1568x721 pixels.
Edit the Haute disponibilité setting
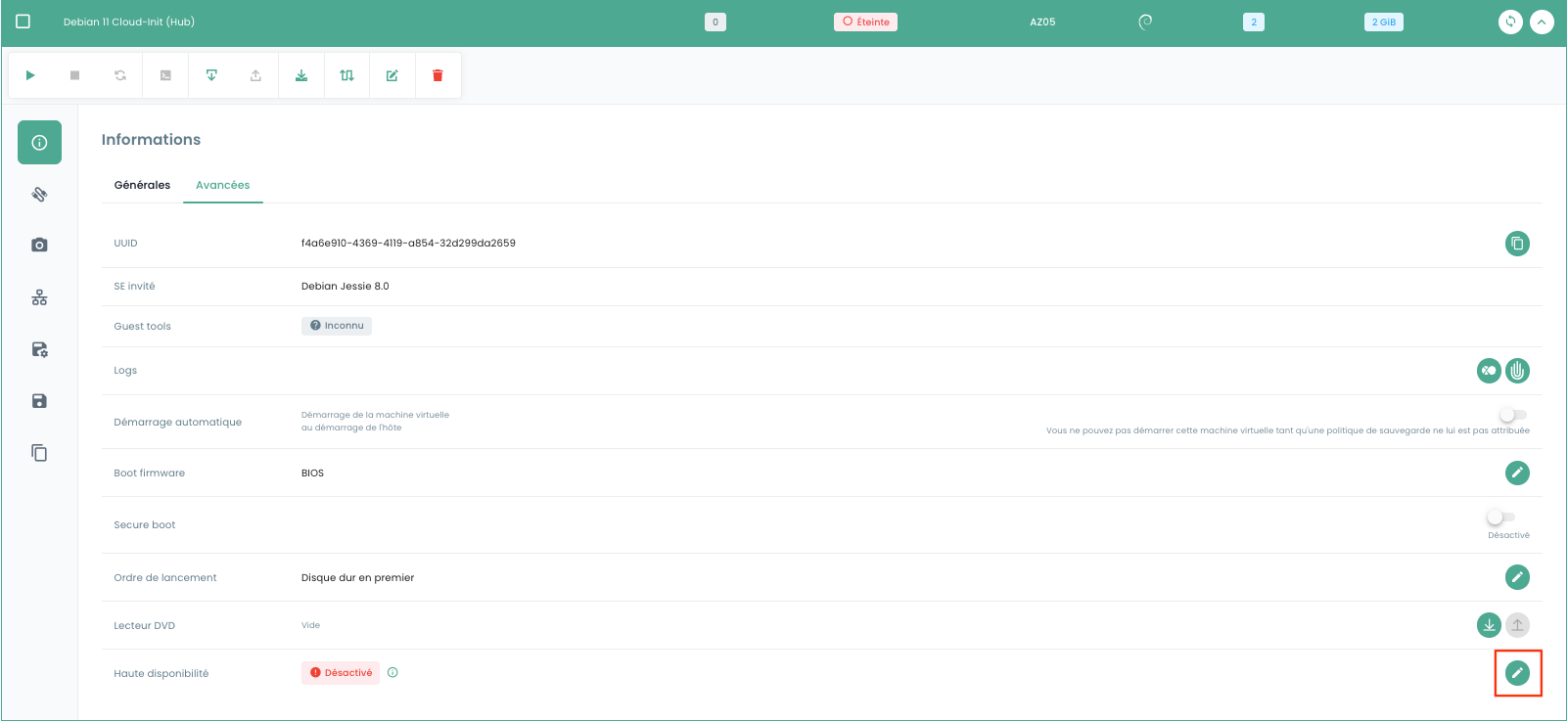pyautogui.click(x=1516, y=673)
